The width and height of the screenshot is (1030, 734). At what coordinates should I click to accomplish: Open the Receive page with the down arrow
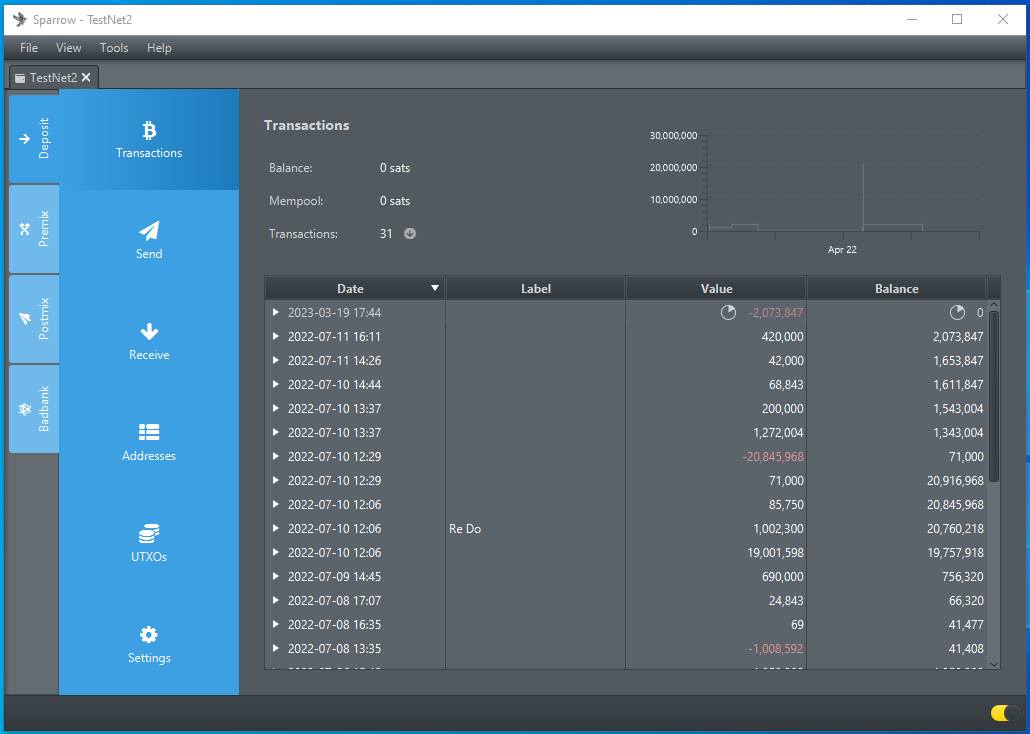click(149, 342)
